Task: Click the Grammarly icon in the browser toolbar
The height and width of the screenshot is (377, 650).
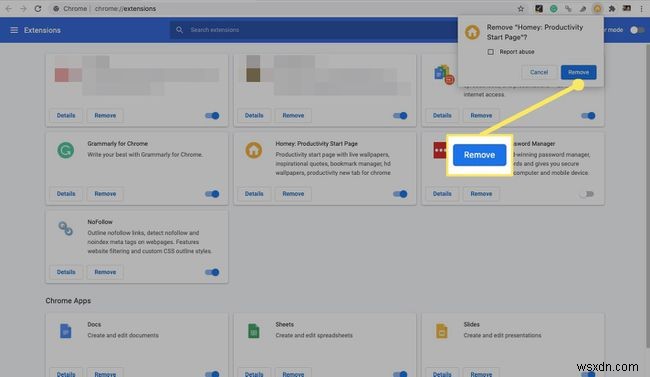Action: [x=553, y=8]
